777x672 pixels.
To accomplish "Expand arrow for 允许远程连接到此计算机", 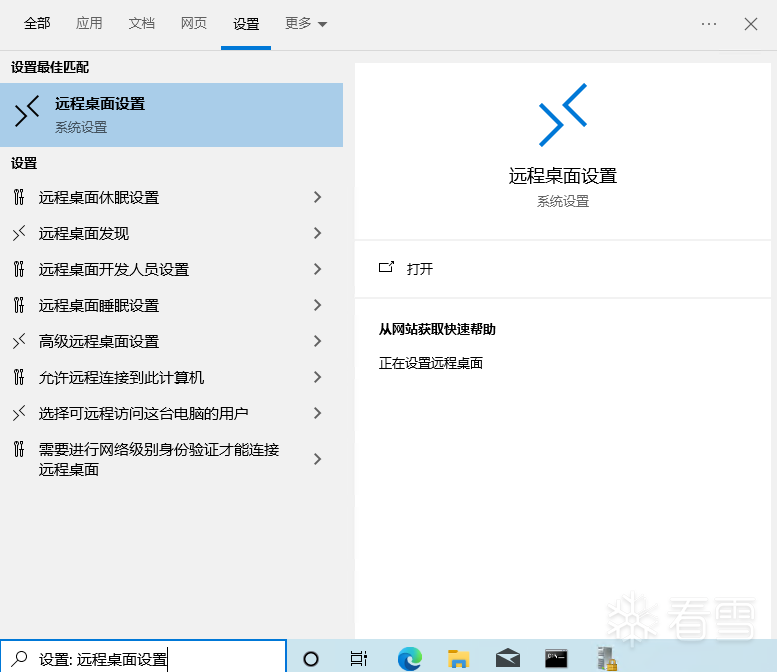I will (318, 377).
